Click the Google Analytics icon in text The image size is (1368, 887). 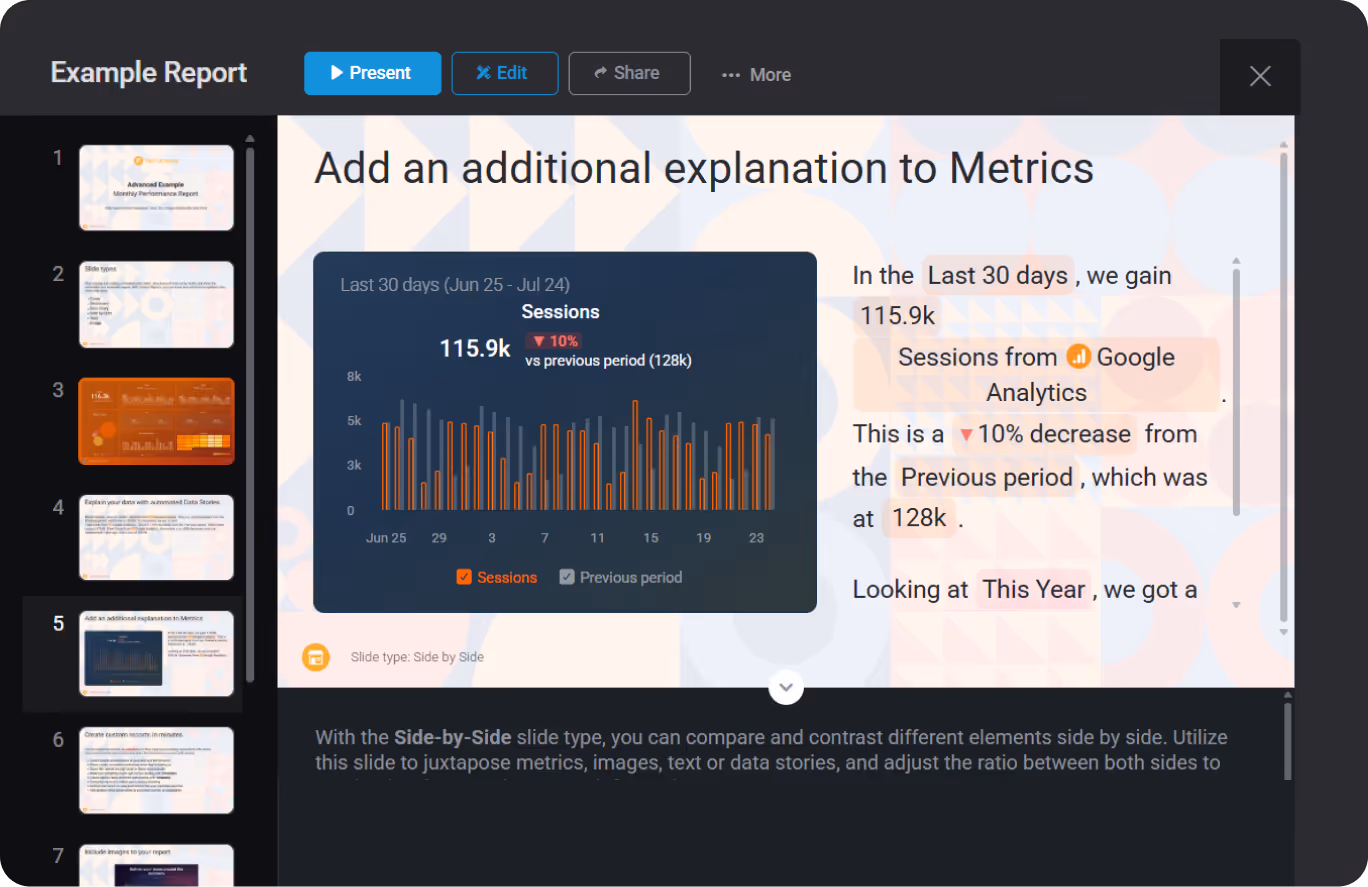click(1077, 356)
